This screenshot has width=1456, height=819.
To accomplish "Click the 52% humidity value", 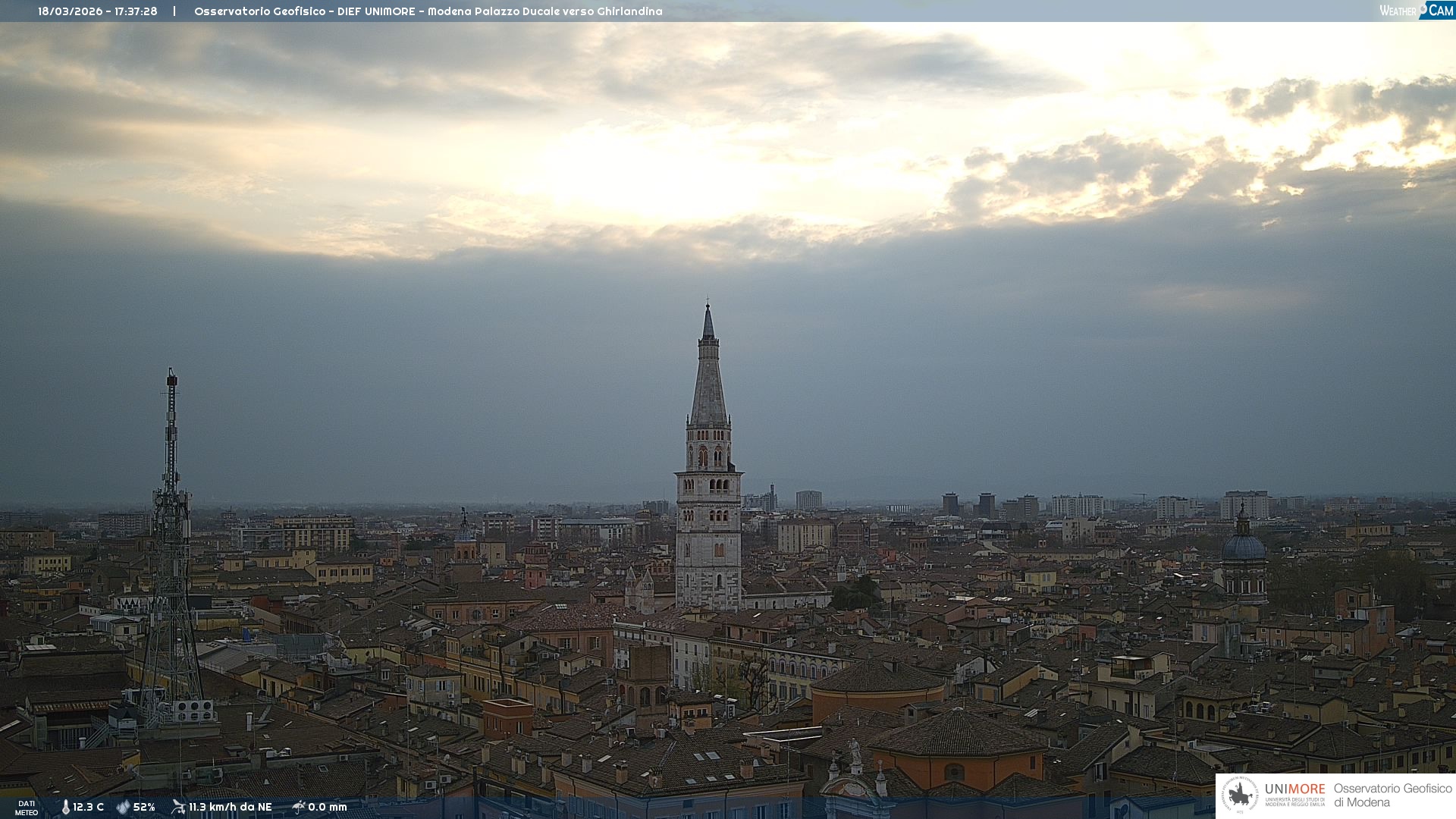I will pyautogui.click(x=144, y=808).
